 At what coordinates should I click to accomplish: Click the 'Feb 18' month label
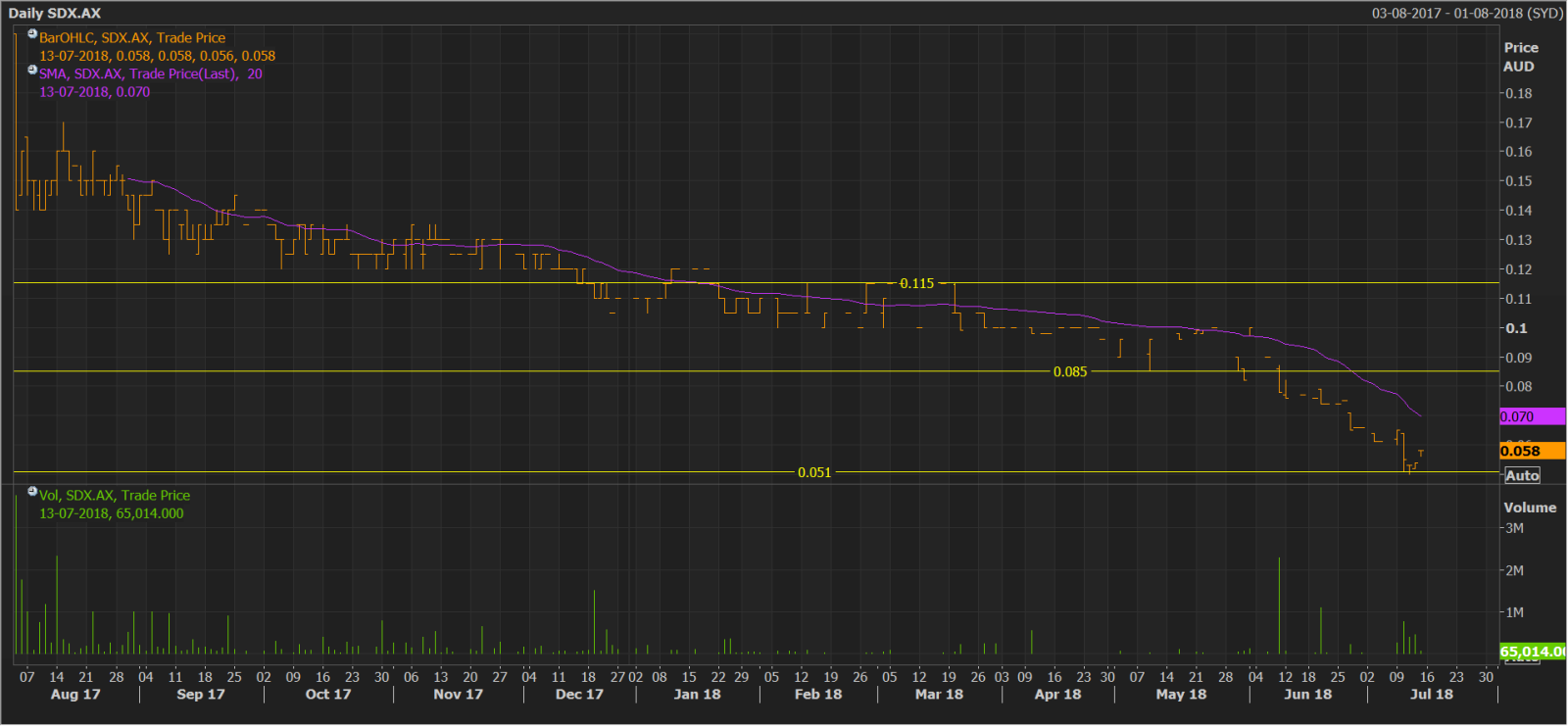pyautogui.click(x=818, y=694)
